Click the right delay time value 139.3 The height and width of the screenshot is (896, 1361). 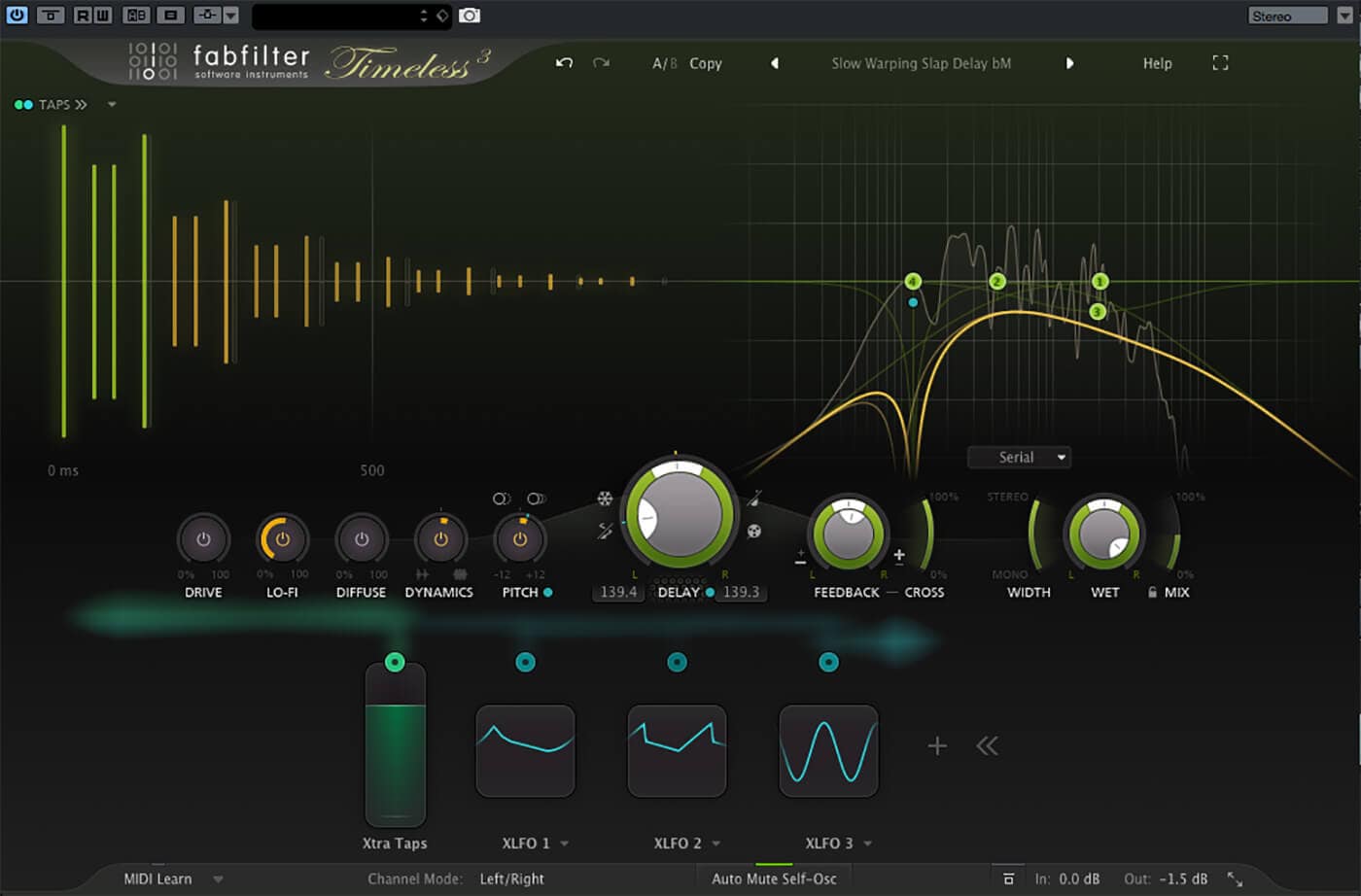(x=742, y=592)
